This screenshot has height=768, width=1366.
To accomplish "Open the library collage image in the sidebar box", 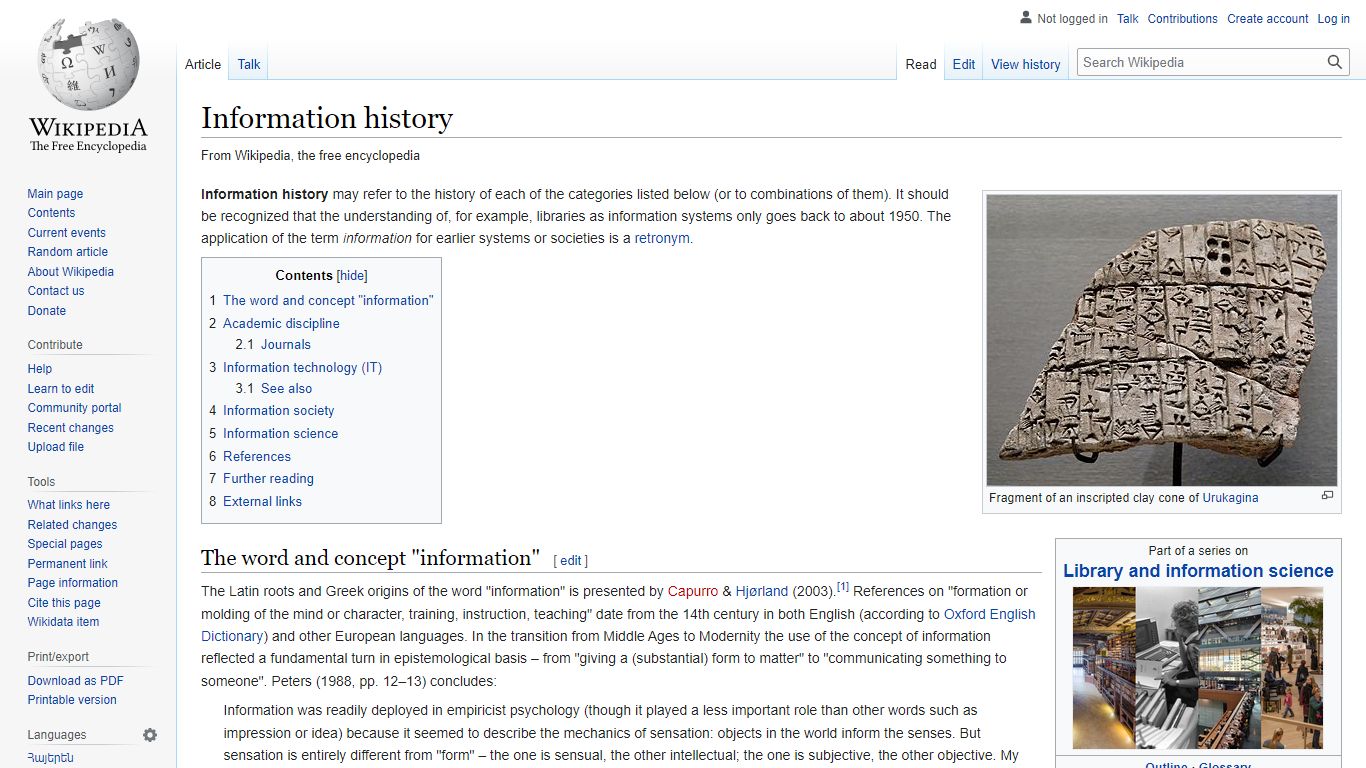I will (x=1198, y=668).
